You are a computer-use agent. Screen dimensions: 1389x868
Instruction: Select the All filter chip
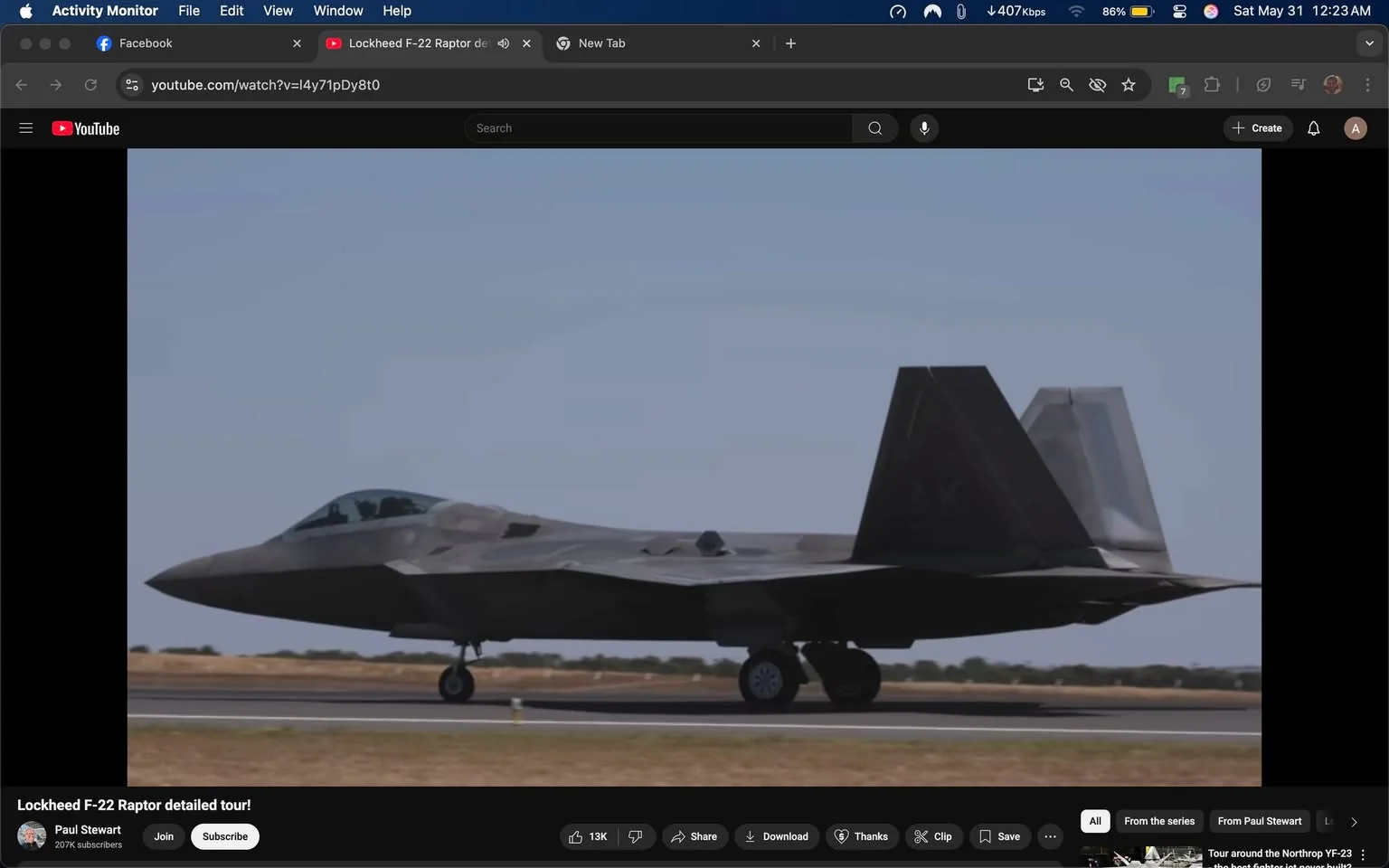click(x=1095, y=821)
